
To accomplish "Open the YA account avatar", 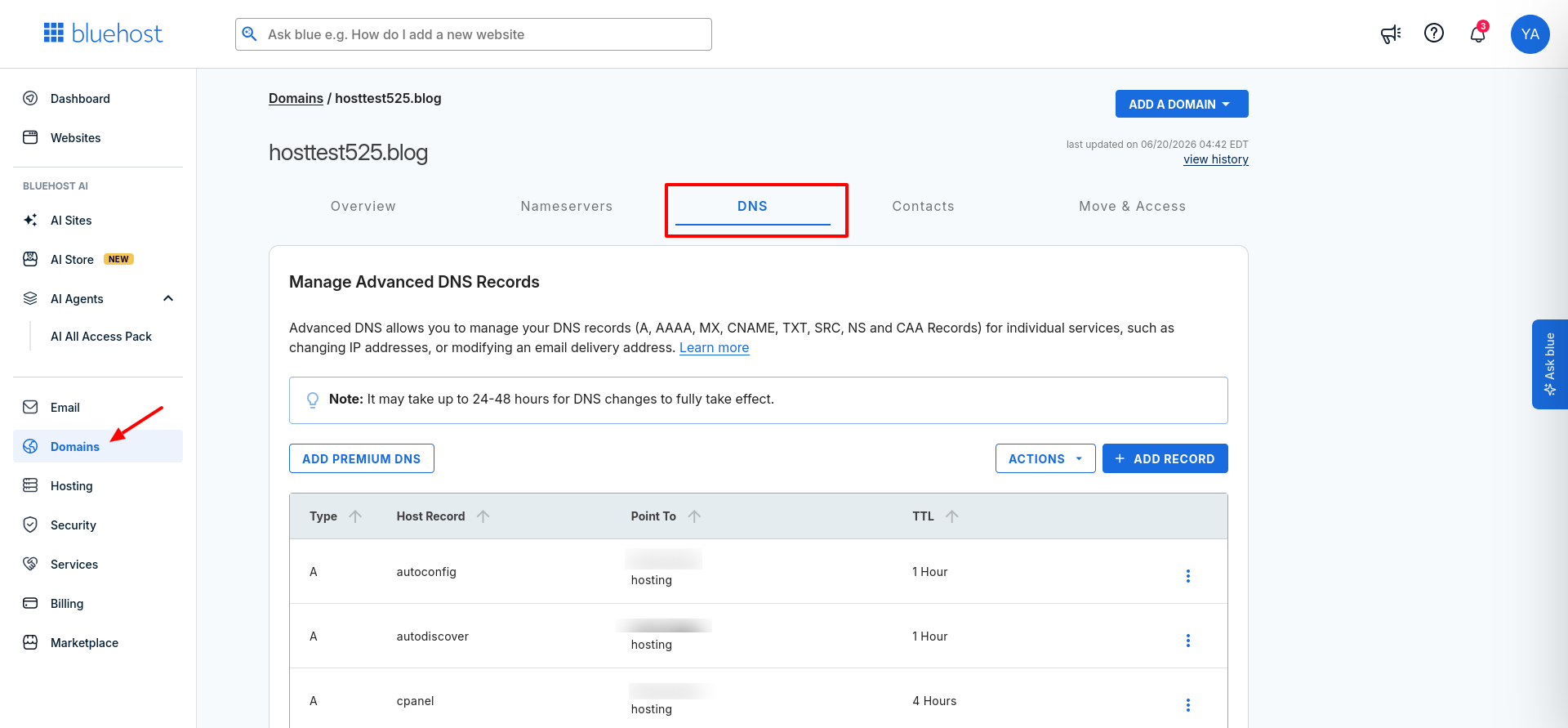I will click(1530, 34).
